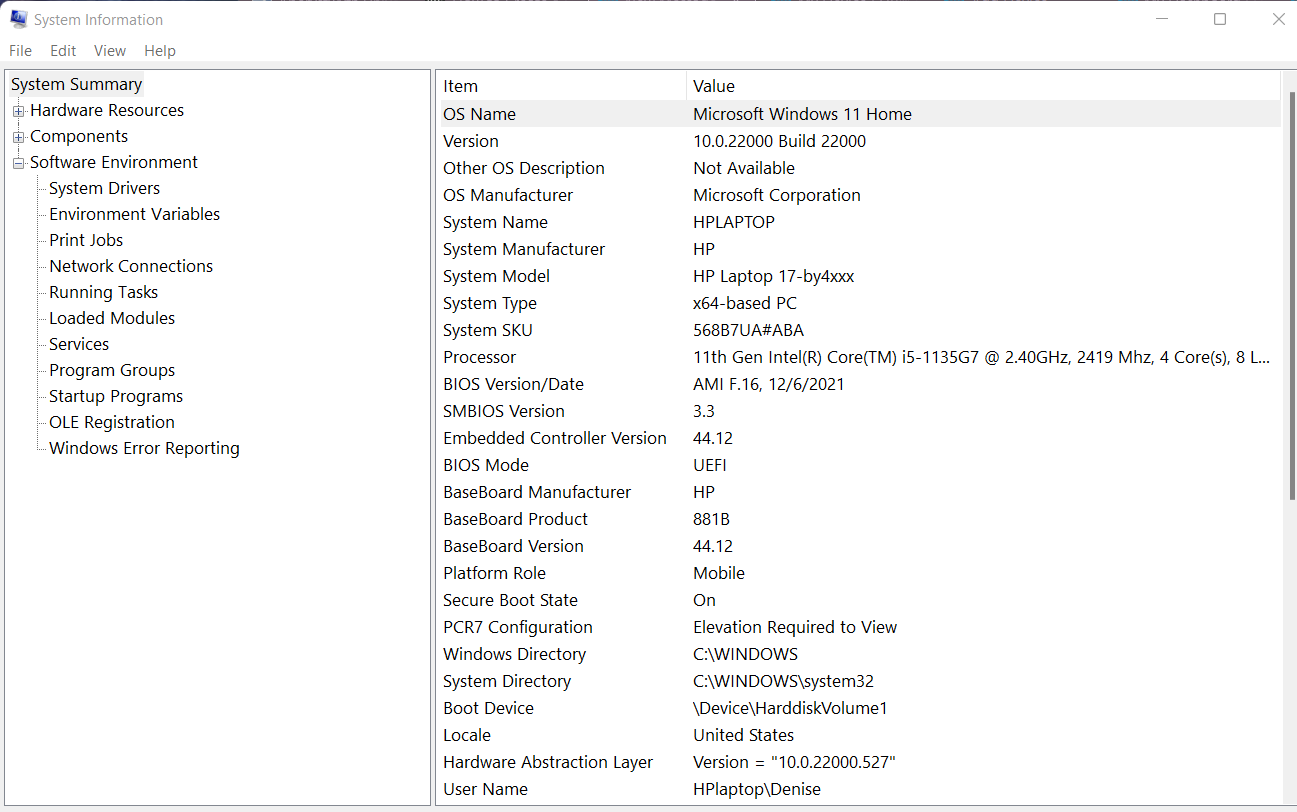Click the HPLAPTOP value
Screen dimensions: 1297x812
(734, 222)
